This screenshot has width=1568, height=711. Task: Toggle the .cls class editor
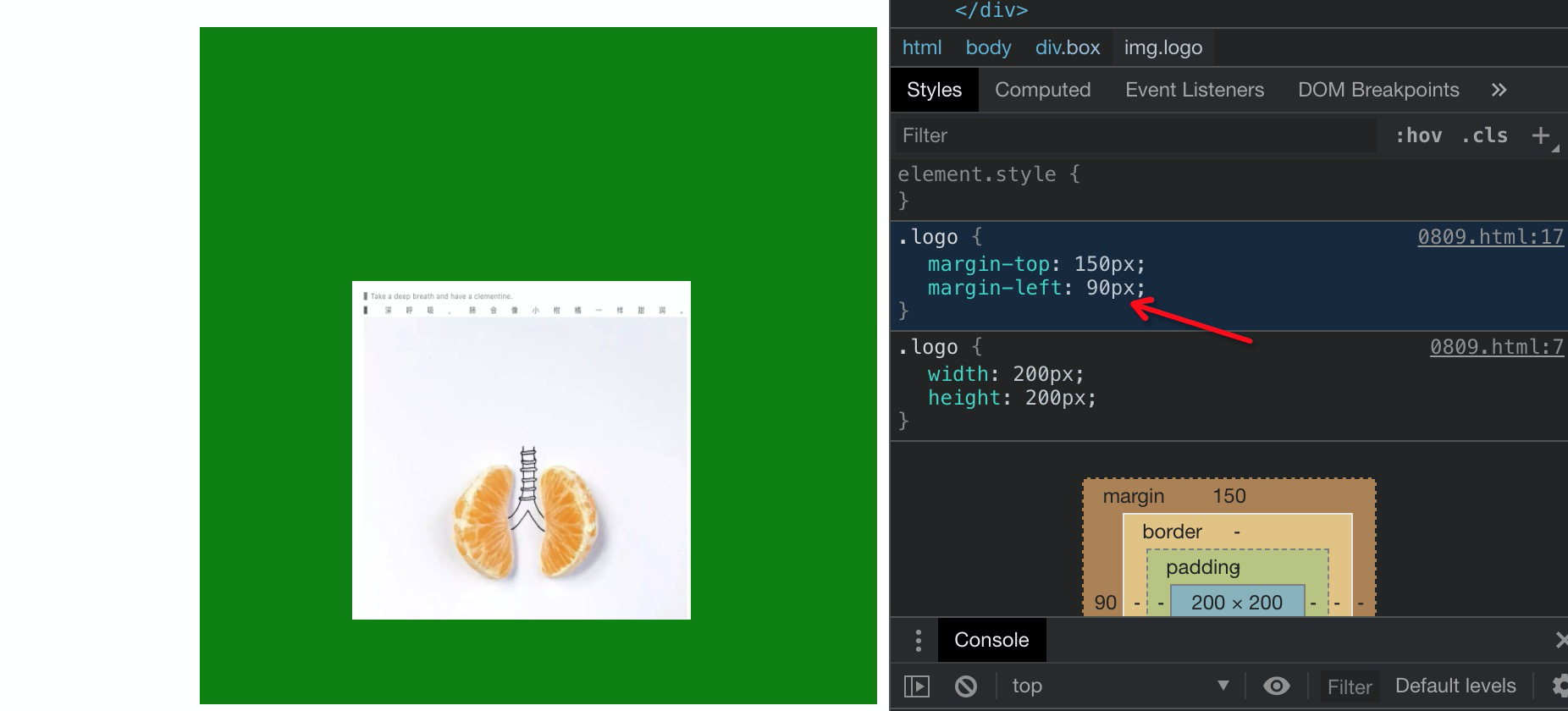point(1484,135)
